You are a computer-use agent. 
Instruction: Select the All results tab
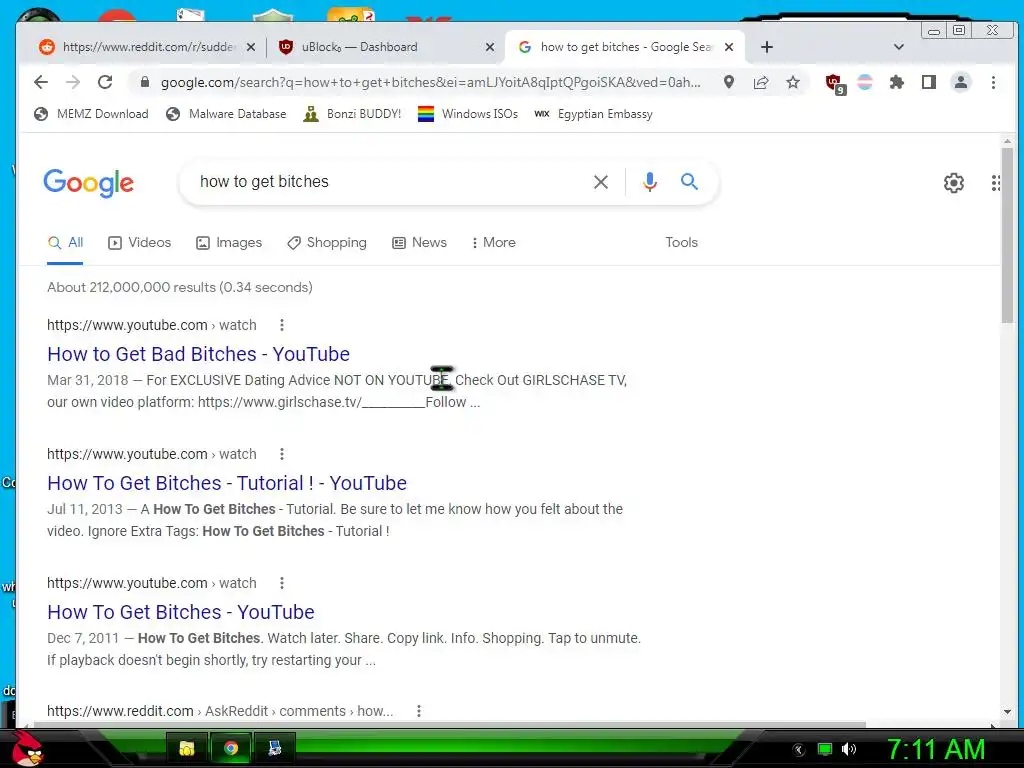tap(65, 242)
